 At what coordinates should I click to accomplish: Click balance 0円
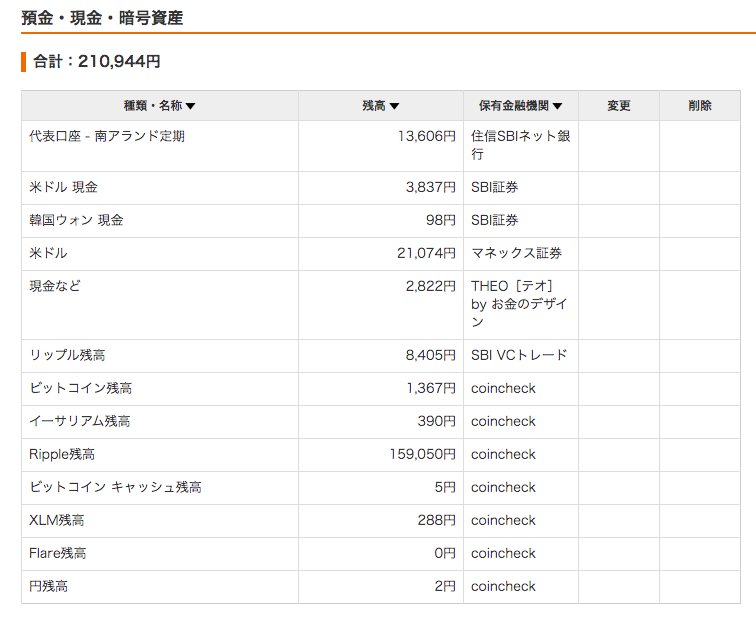(x=445, y=553)
